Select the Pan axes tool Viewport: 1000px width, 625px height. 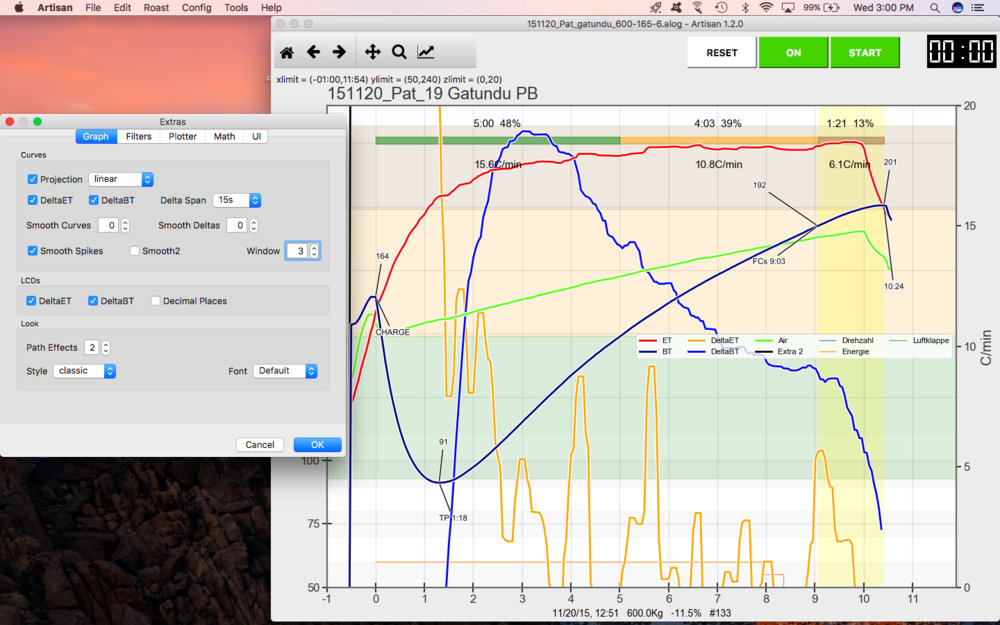tap(372, 52)
